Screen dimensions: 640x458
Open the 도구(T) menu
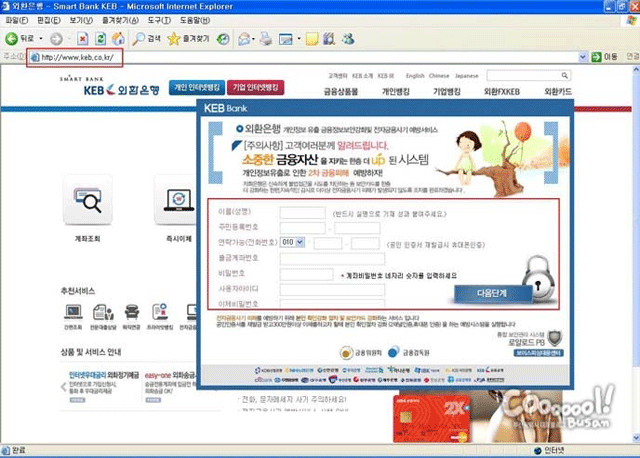click(159, 20)
